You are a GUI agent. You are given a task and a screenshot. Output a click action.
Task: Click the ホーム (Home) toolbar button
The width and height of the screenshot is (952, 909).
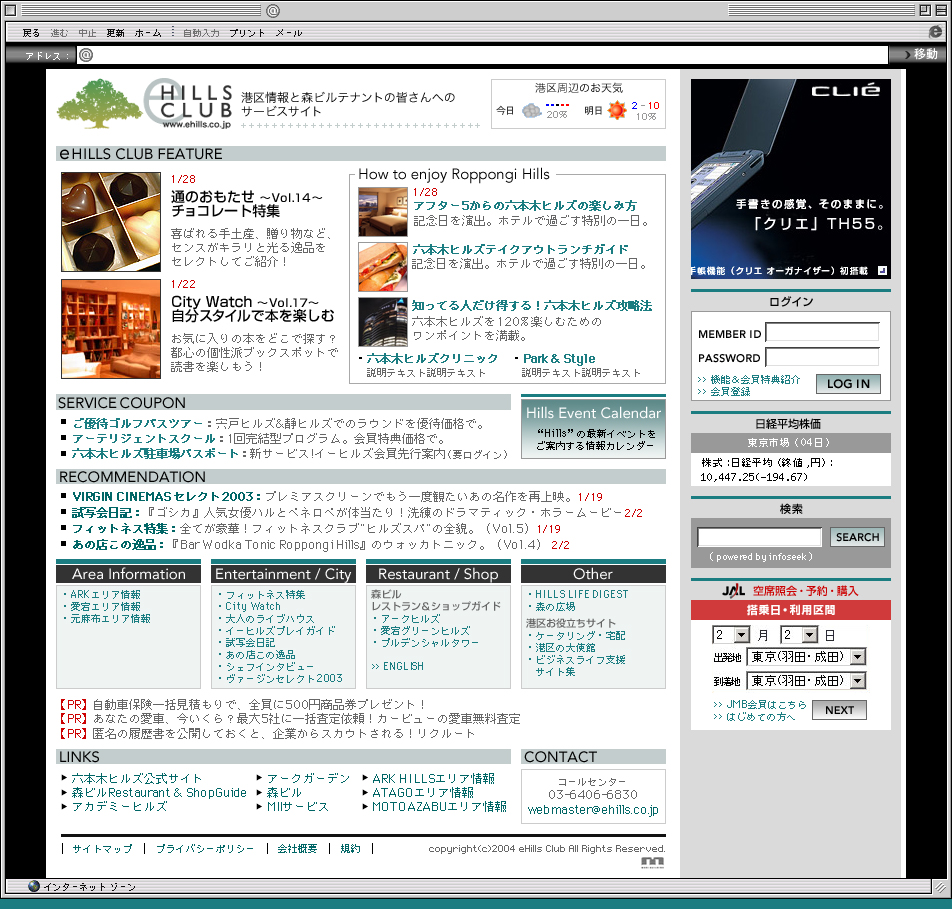(148, 33)
